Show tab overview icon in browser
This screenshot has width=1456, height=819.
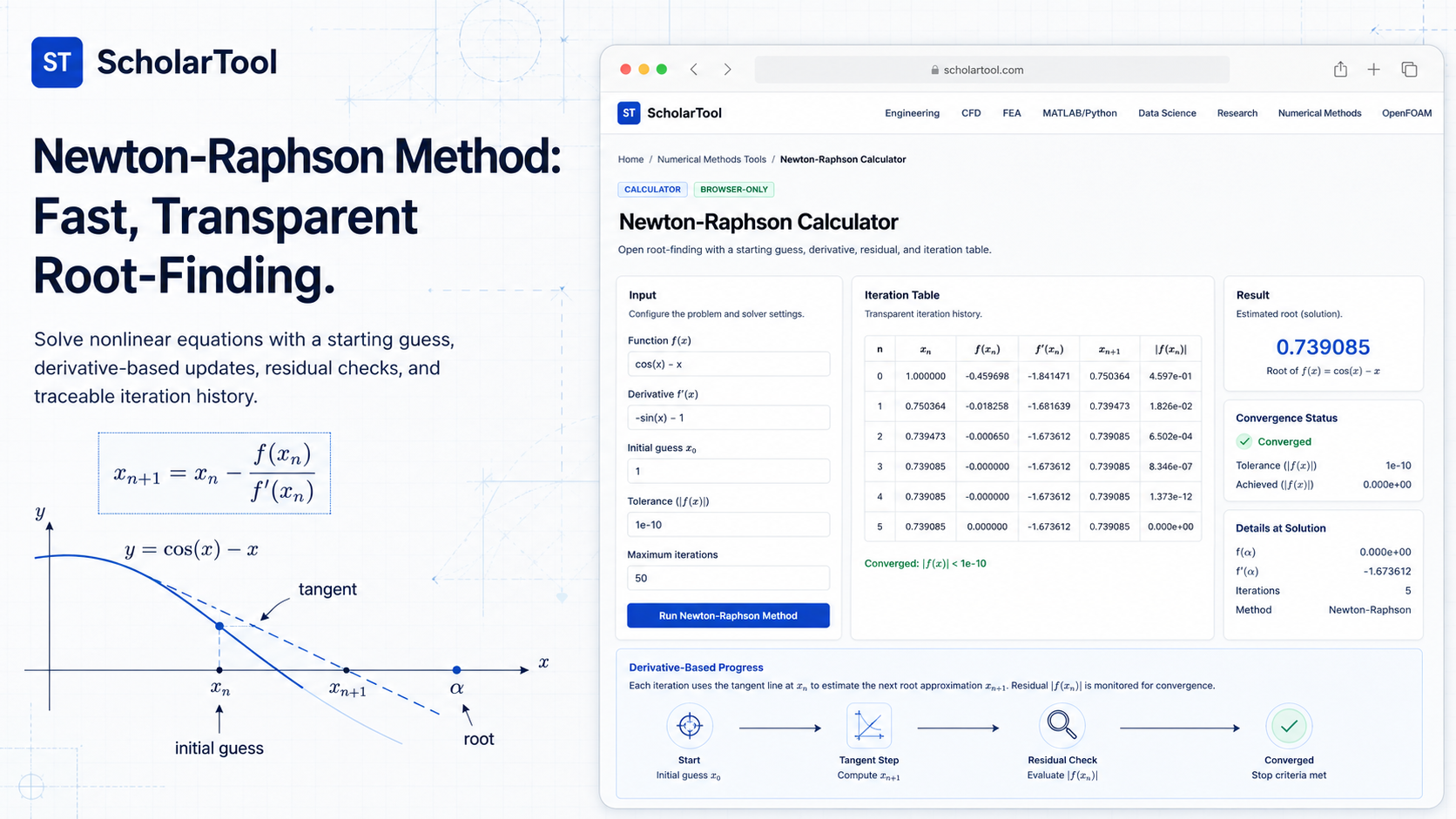click(1409, 70)
